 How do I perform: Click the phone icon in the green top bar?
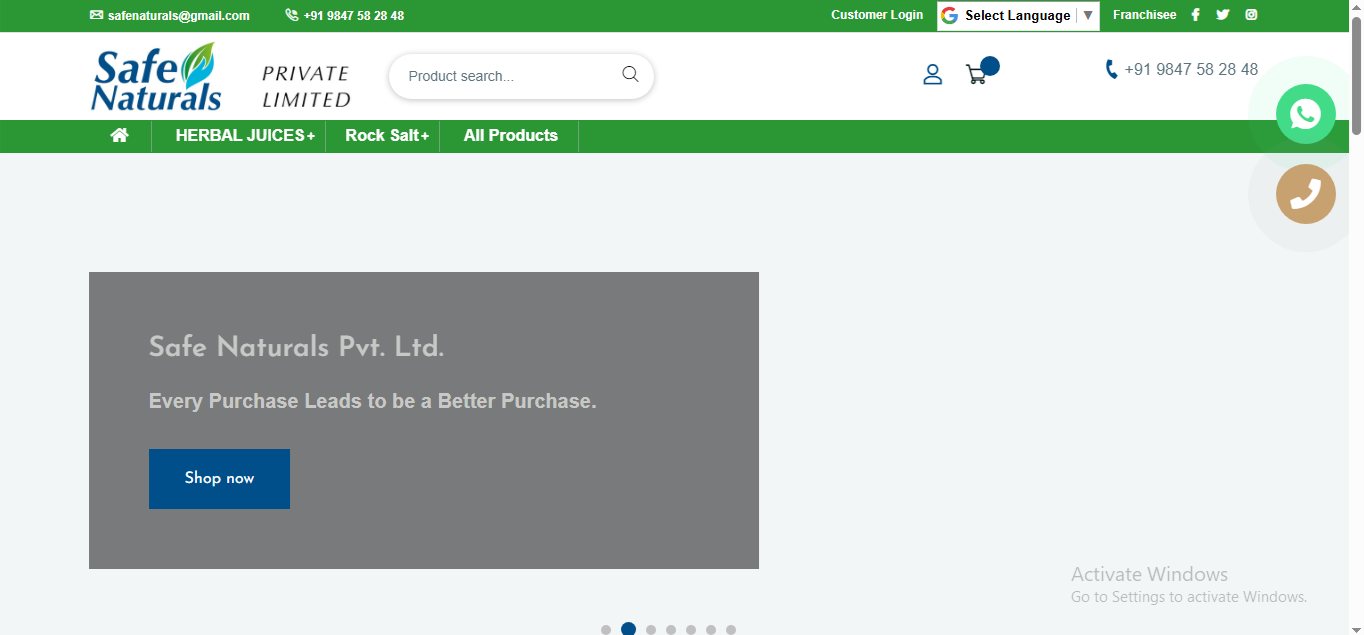[x=291, y=15]
